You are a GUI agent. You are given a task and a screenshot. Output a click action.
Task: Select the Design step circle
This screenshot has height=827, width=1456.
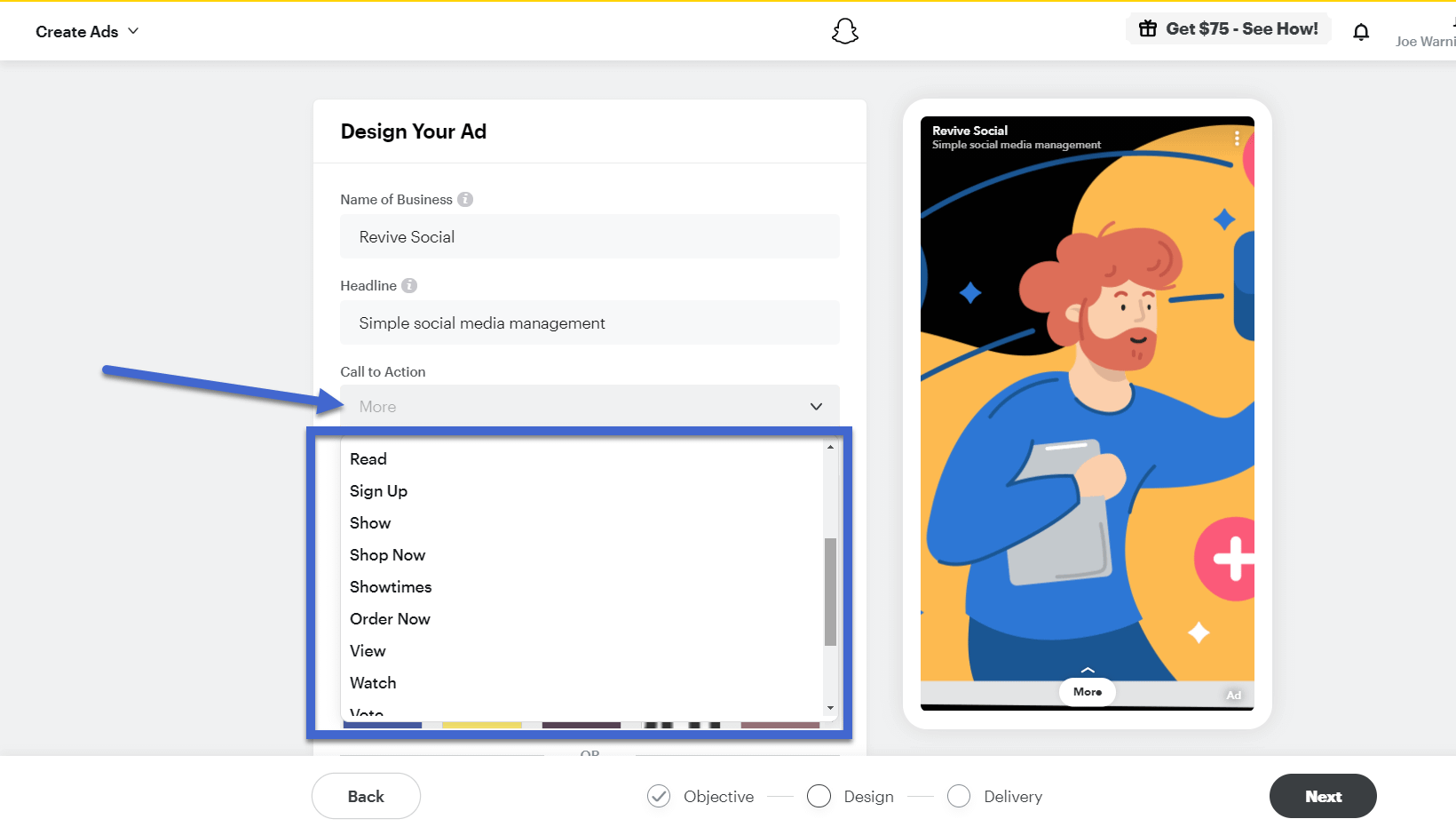pos(819,796)
